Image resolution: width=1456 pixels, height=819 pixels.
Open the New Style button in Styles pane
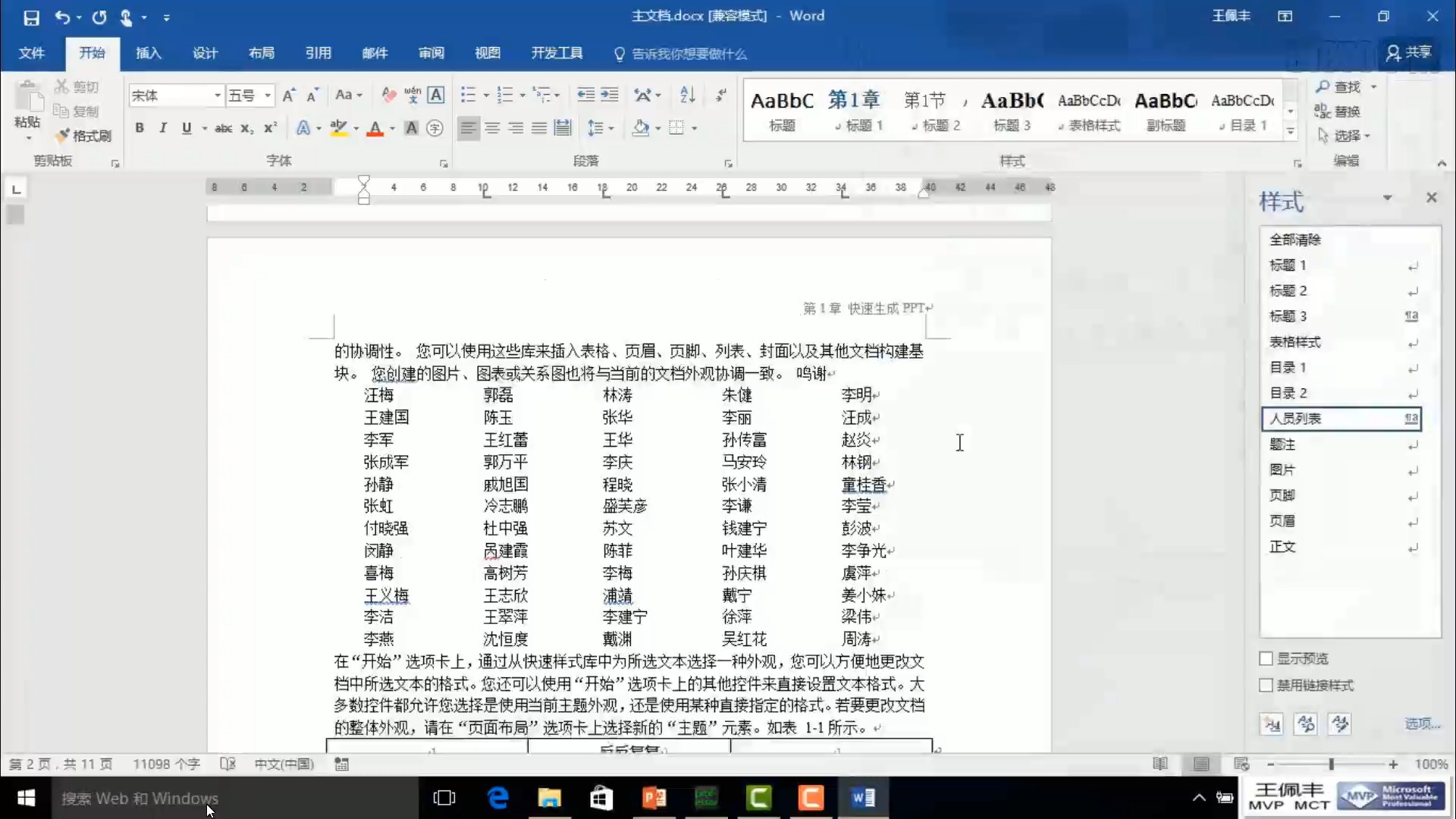click(x=1272, y=724)
